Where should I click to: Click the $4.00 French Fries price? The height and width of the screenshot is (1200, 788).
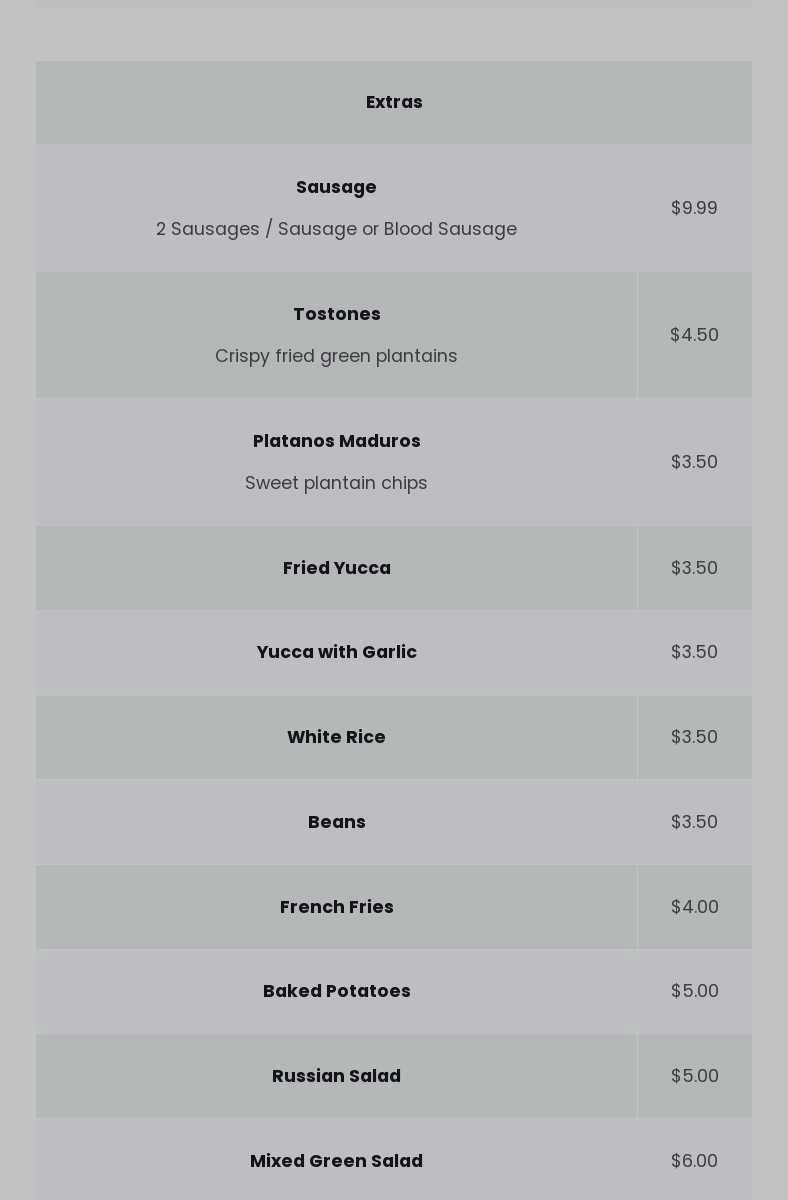point(694,907)
